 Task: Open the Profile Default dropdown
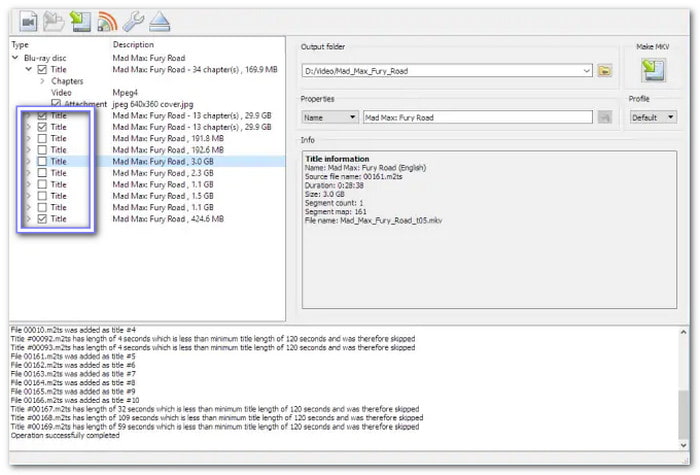pyautogui.click(x=652, y=117)
